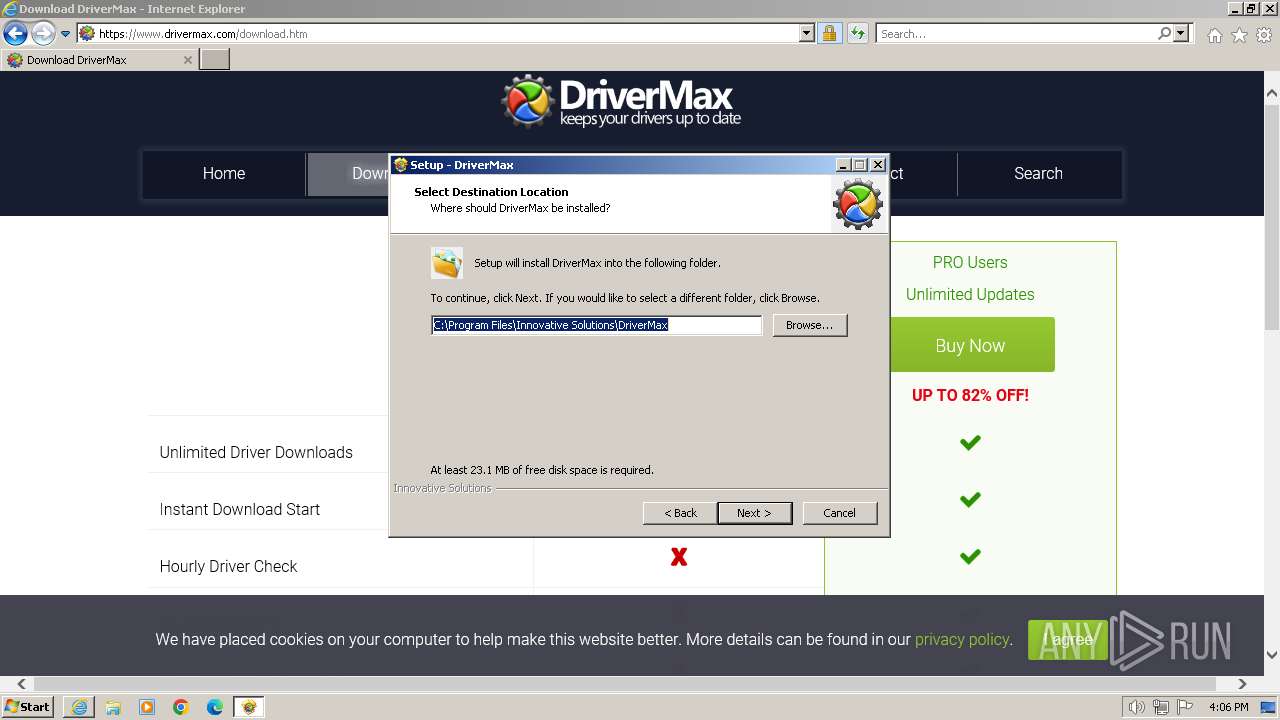The height and width of the screenshot is (720, 1280).
Task: Click the security lock icon
Action: (829, 34)
